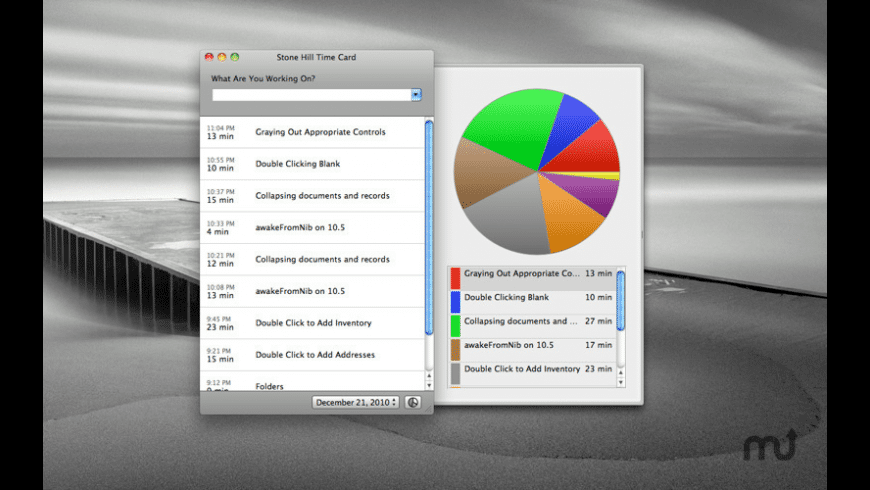Minimize the Stone Hill Time Card window
870x490 pixels.
pos(222,57)
